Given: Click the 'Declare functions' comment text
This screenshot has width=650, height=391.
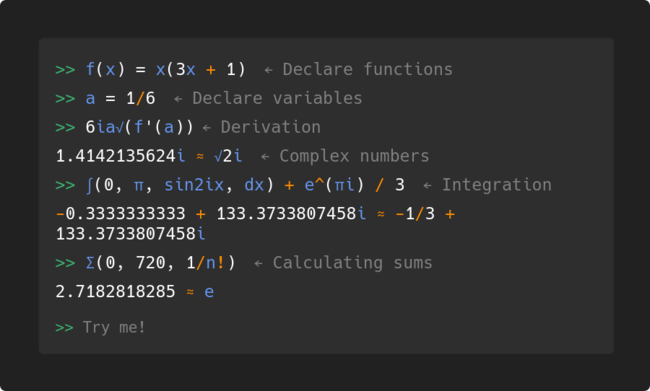Looking at the screenshot, I should pyautogui.click(x=368, y=69).
